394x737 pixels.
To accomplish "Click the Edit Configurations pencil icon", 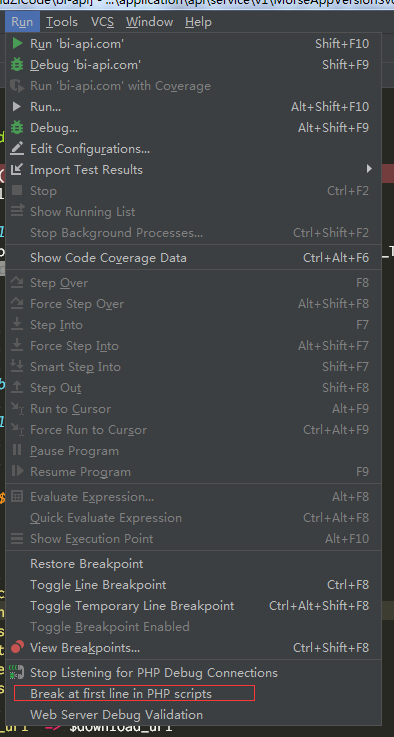I will (x=17, y=149).
